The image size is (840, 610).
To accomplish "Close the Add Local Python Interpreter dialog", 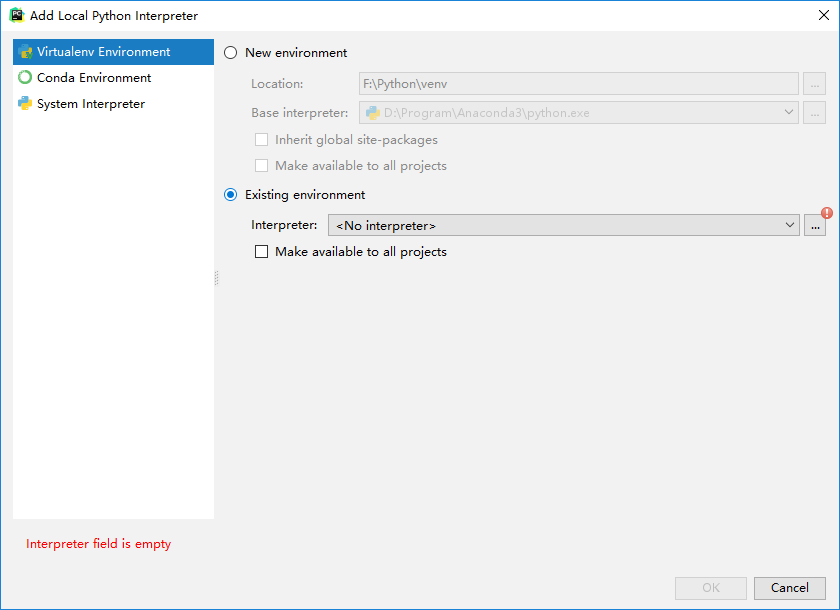I will pyautogui.click(x=822, y=15).
